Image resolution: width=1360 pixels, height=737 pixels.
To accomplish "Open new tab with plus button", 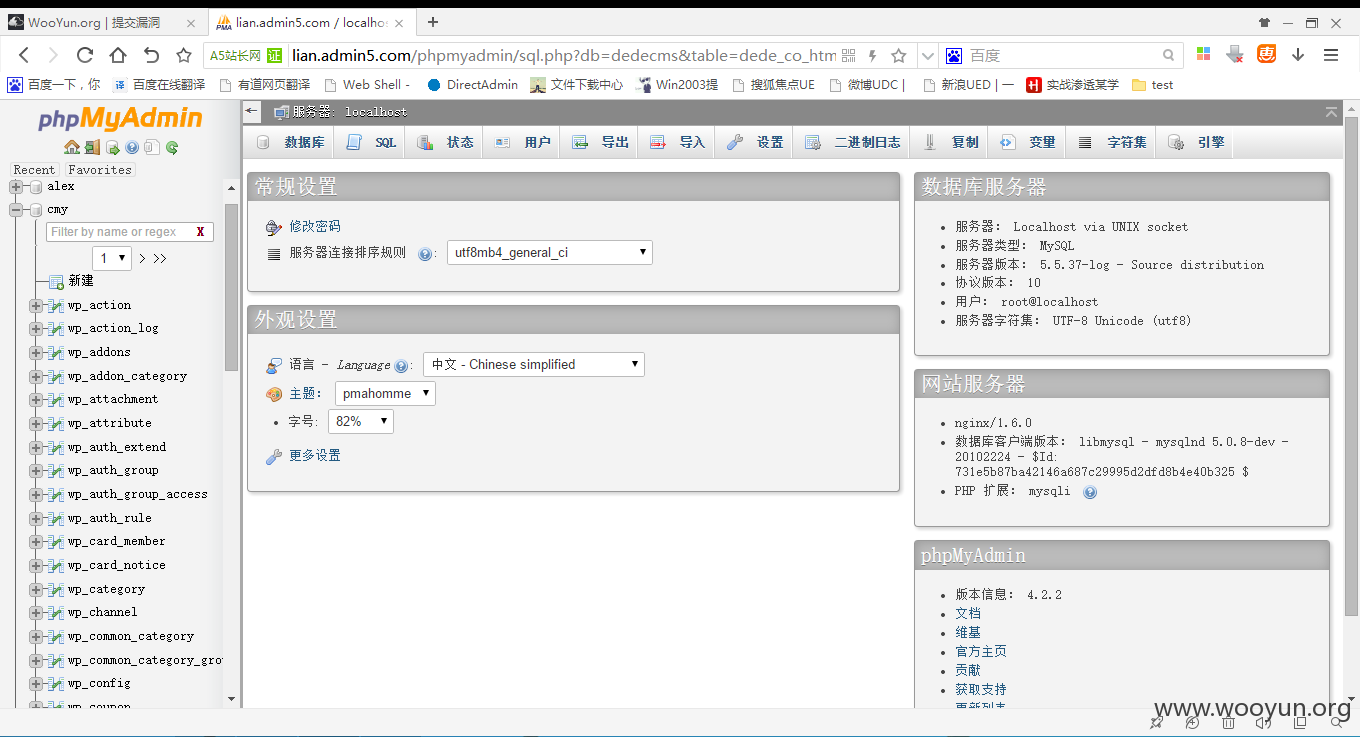I will 433,22.
